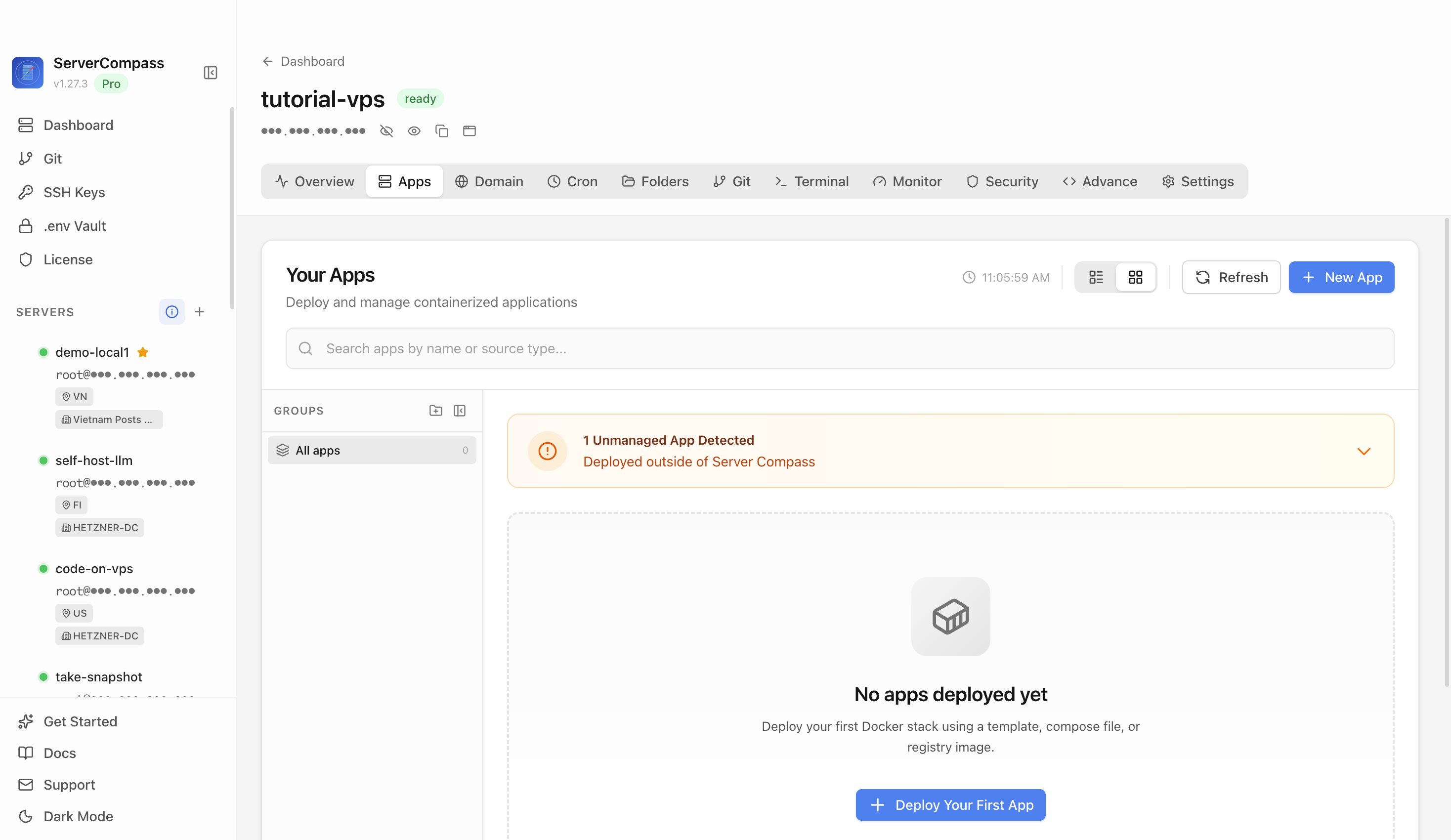Show servers info icon
This screenshot has width=1451, height=840.
[171, 312]
